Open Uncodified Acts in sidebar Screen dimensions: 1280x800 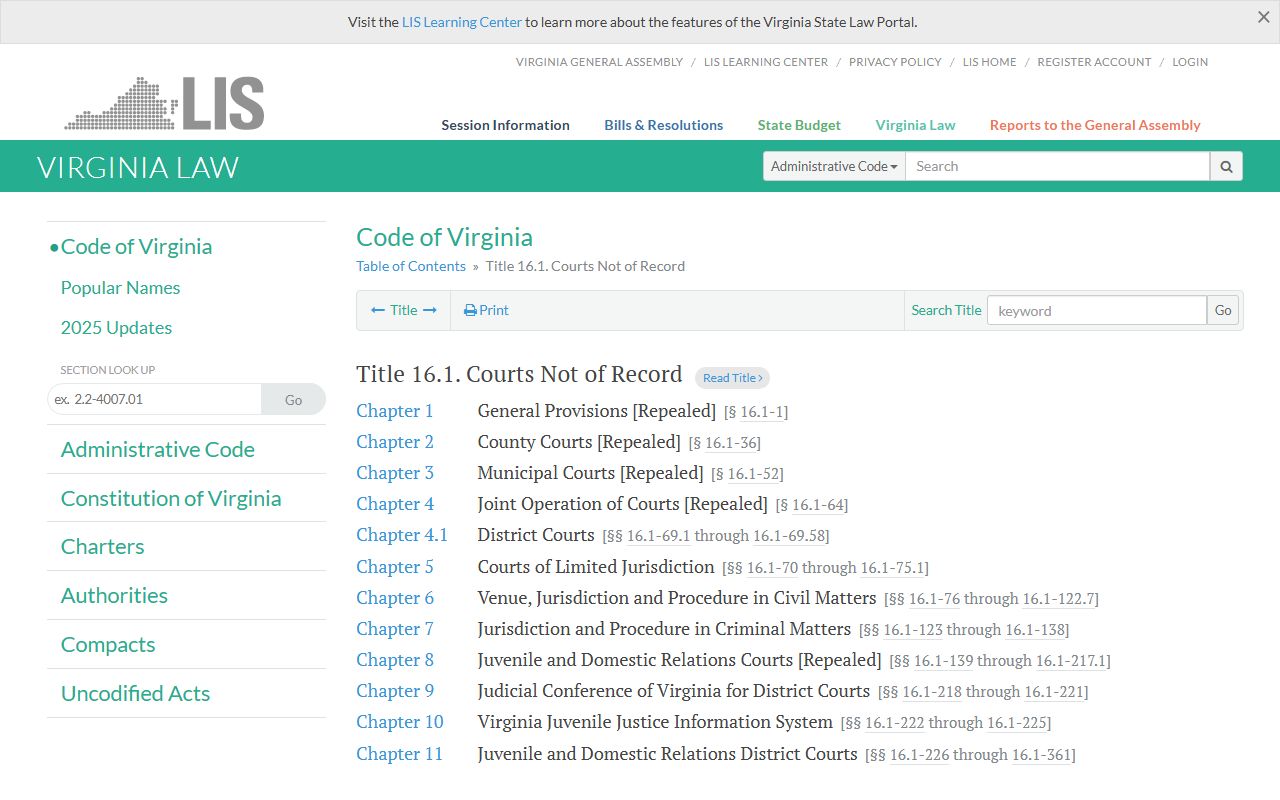coord(135,694)
